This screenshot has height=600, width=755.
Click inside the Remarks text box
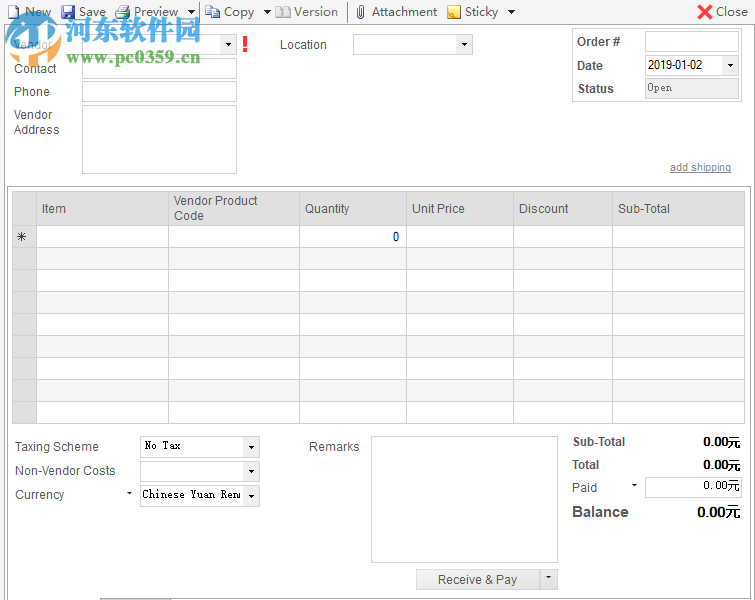(464, 499)
